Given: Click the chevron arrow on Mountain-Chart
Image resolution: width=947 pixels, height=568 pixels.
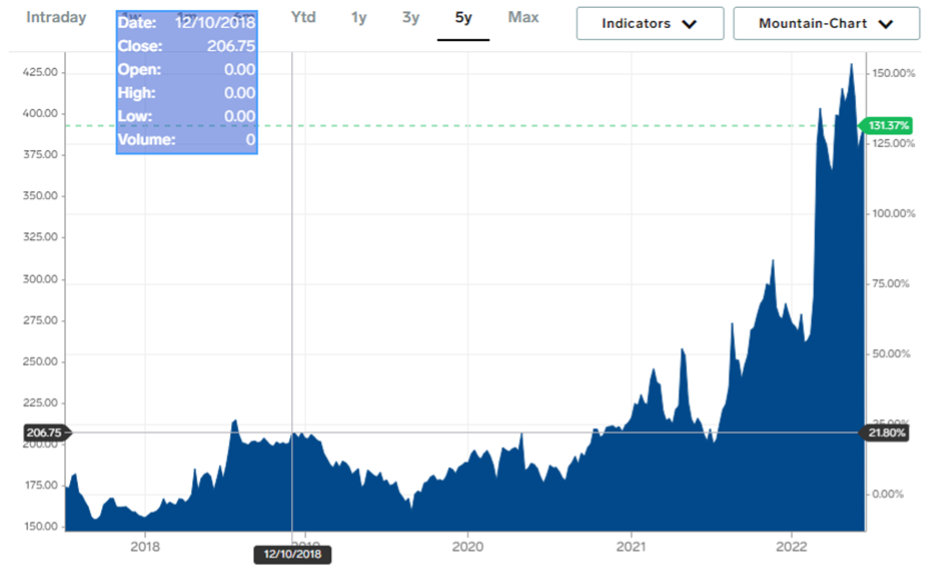Looking at the screenshot, I should [885, 24].
